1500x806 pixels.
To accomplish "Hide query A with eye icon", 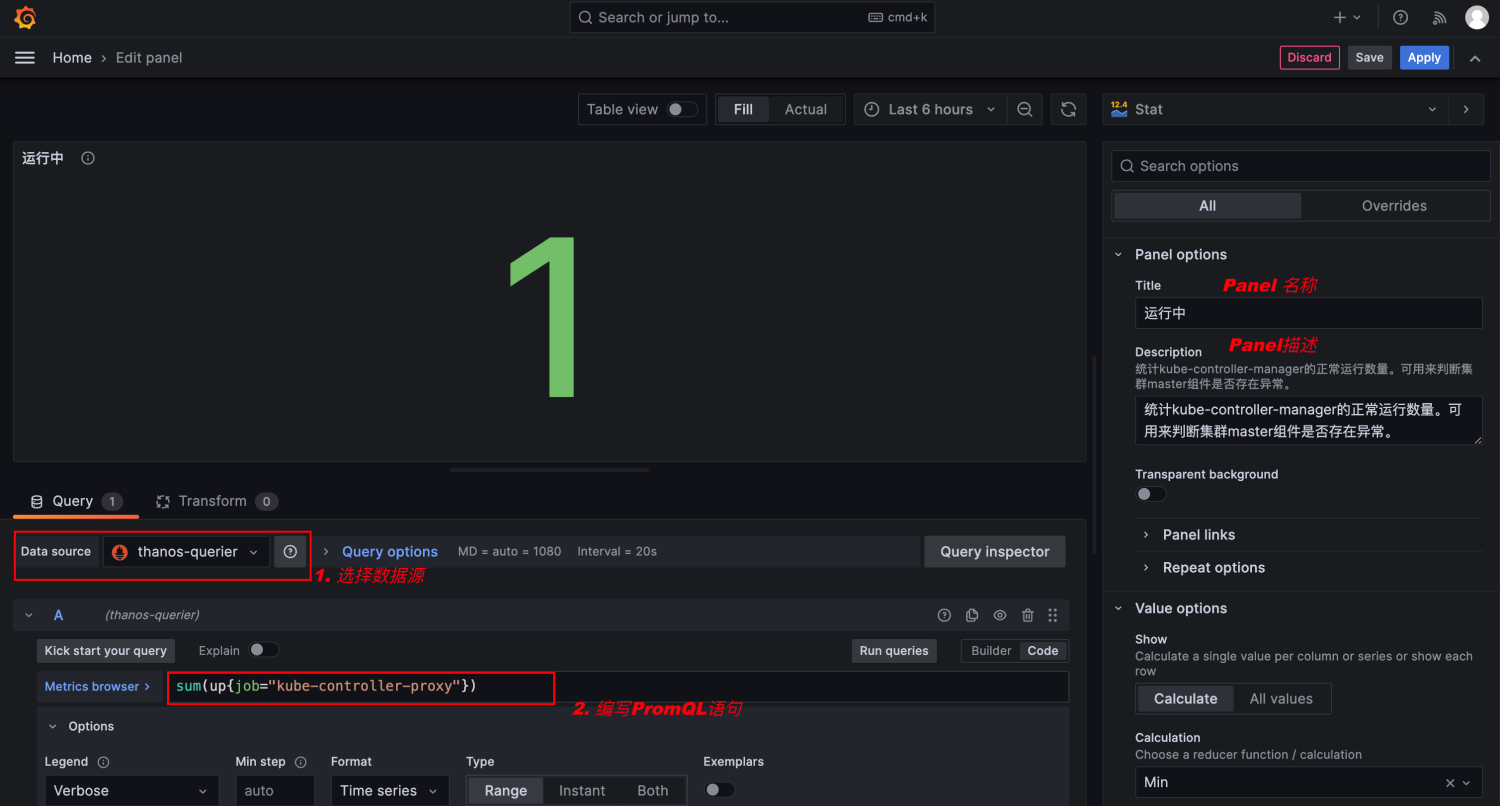I will 1000,615.
